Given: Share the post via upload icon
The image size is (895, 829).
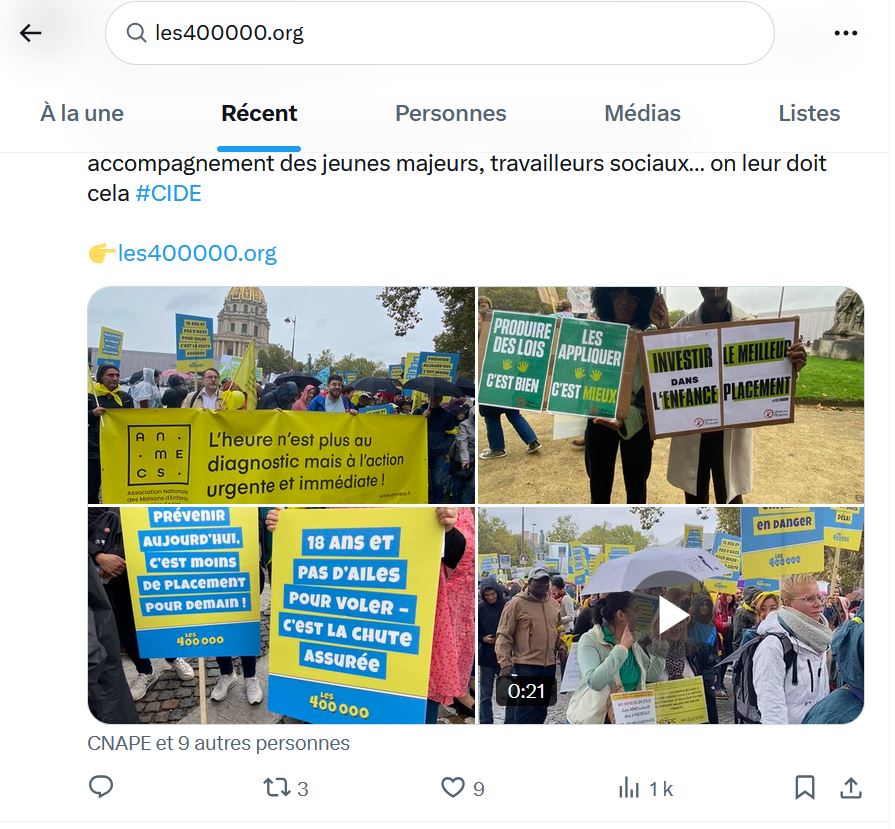Looking at the screenshot, I should (850, 788).
